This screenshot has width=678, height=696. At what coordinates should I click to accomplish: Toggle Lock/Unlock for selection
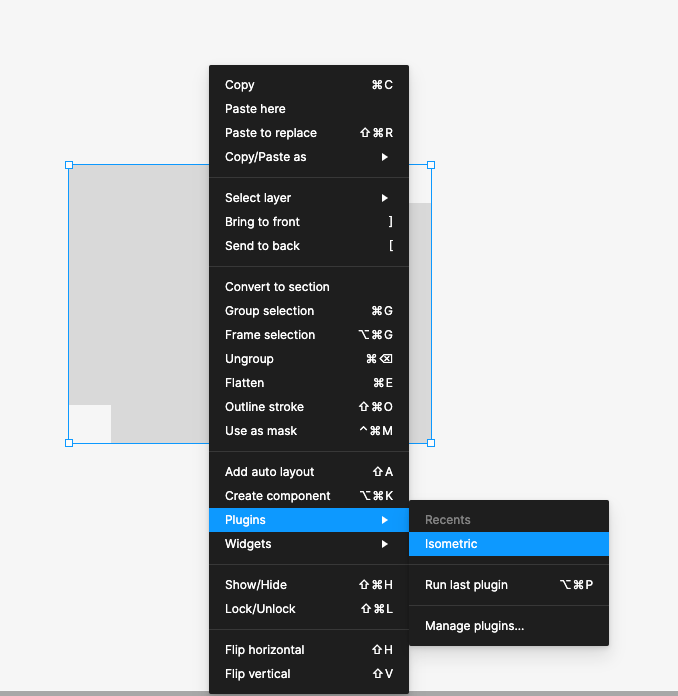(x=309, y=609)
